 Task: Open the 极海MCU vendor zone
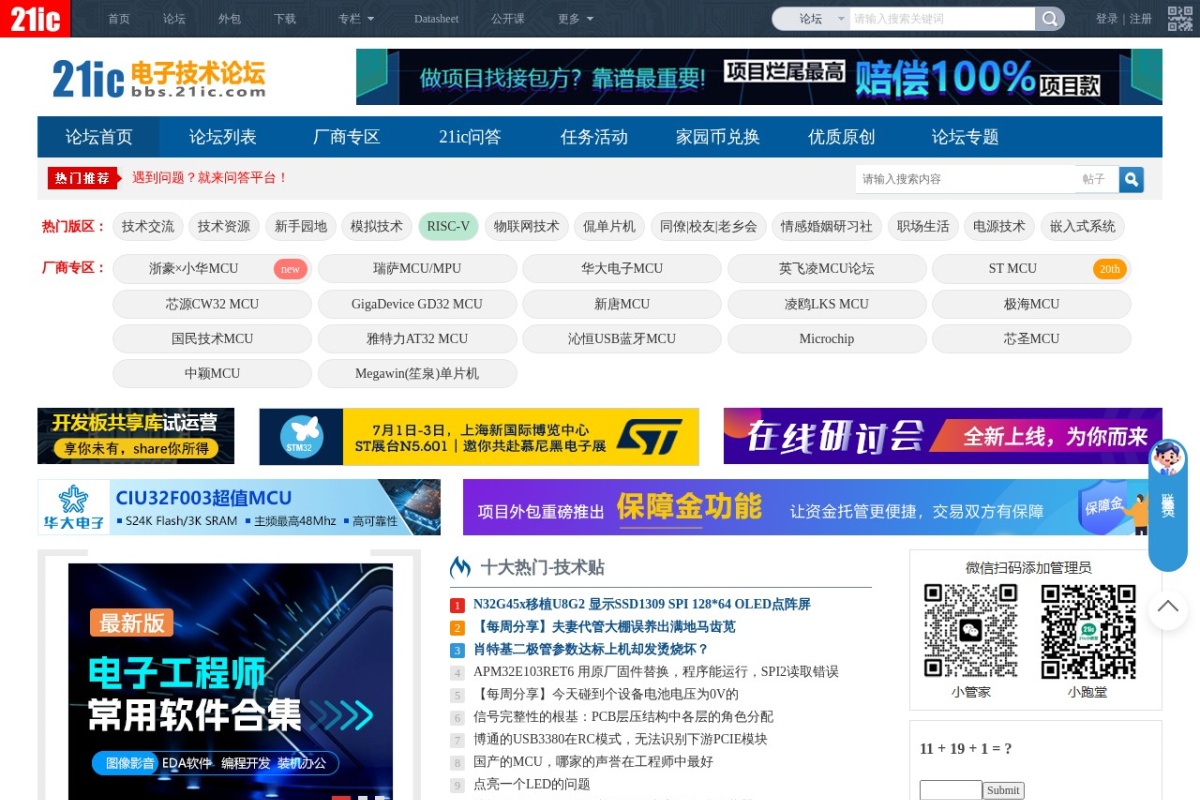[1031, 304]
